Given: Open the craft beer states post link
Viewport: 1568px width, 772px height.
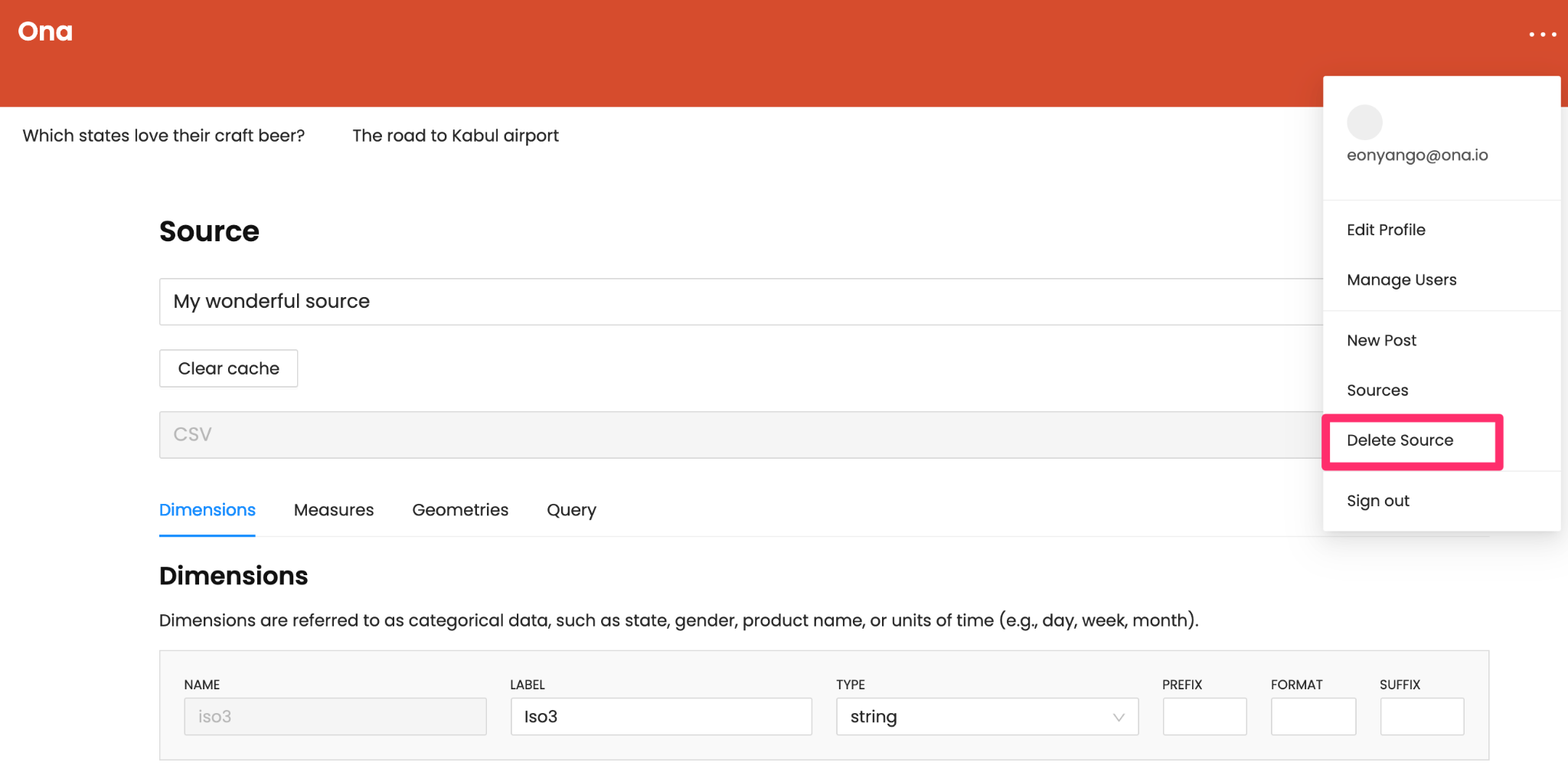Looking at the screenshot, I should 164,136.
